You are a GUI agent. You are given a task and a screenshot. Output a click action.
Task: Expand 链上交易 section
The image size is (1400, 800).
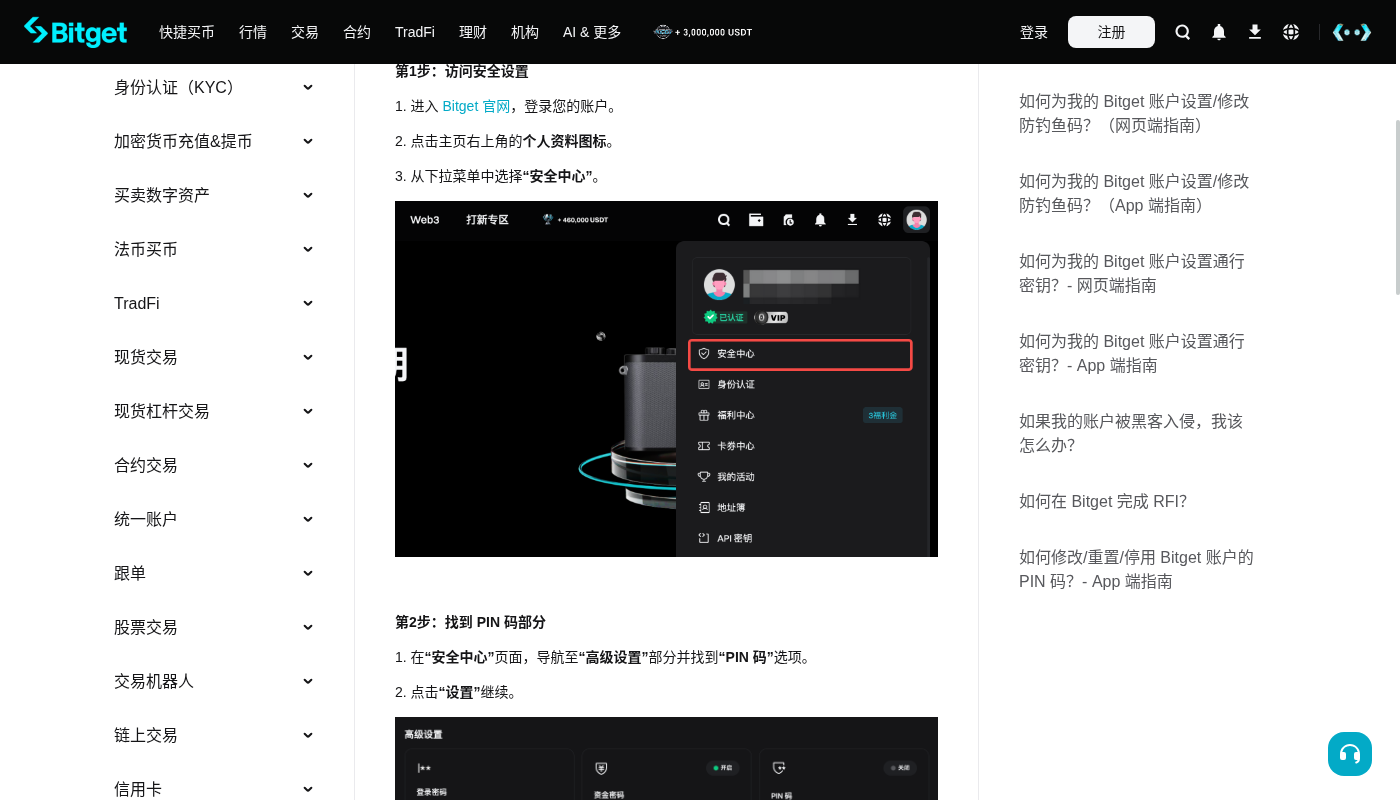[214, 735]
